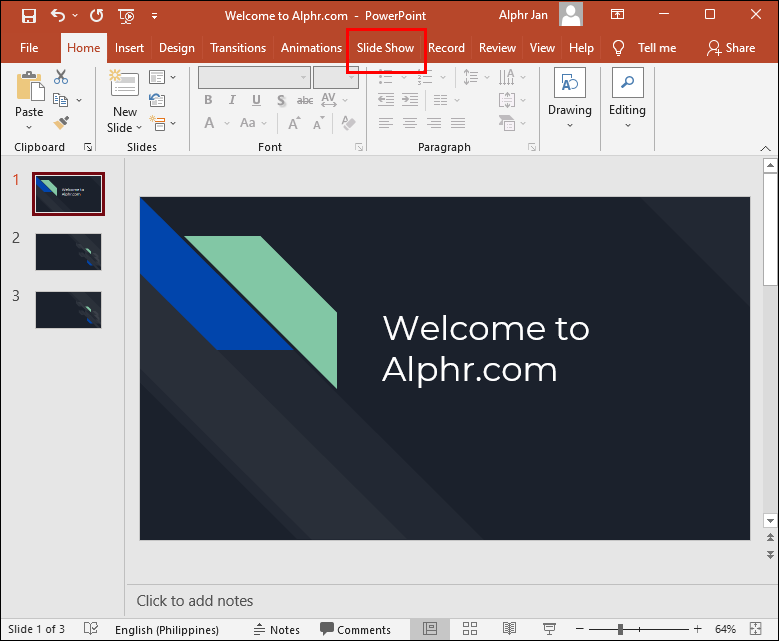This screenshot has width=779, height=641.
Task: Click the New Slide icon
Action: [x=124, y=82]
